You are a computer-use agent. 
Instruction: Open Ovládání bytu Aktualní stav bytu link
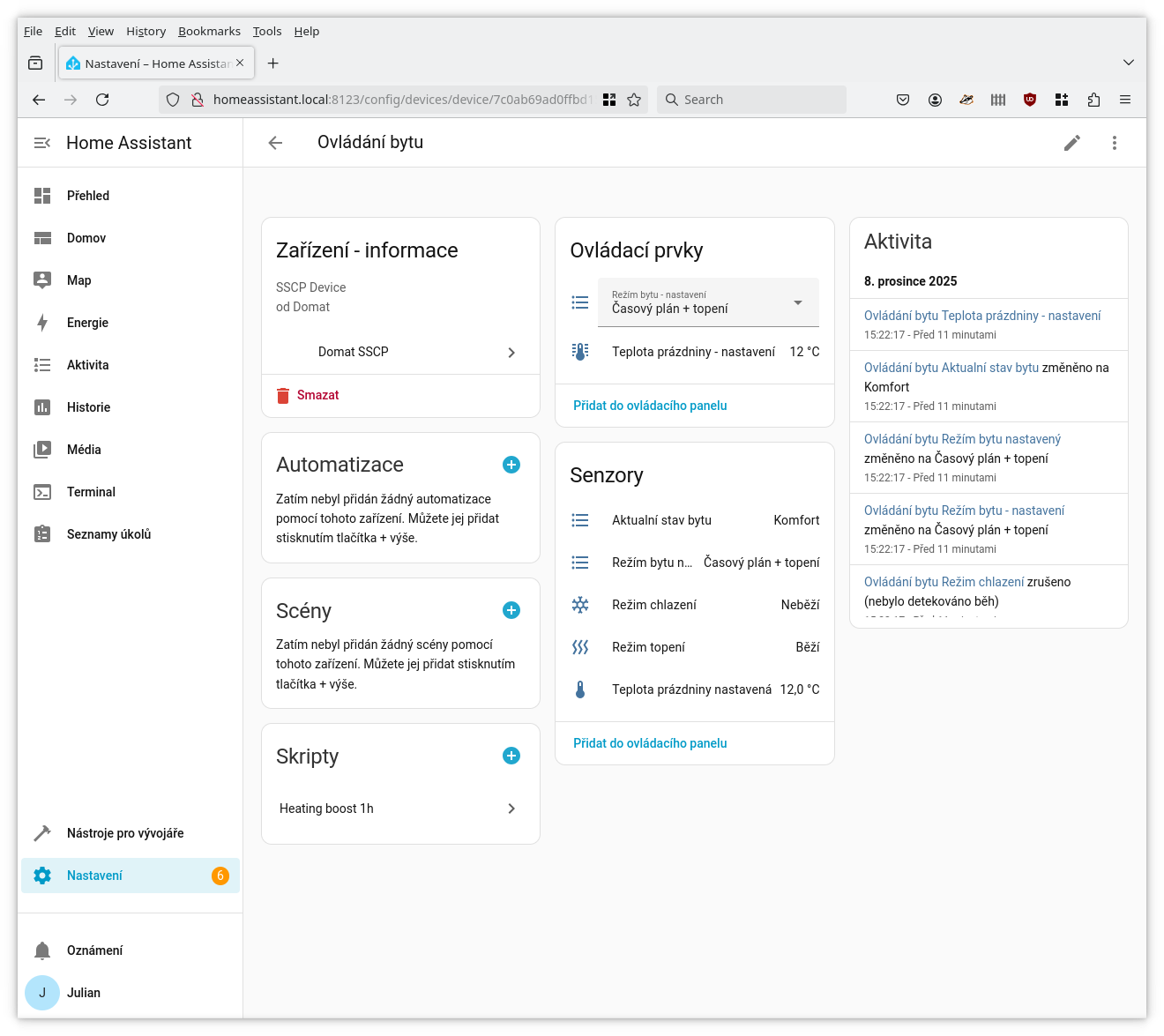951,368
